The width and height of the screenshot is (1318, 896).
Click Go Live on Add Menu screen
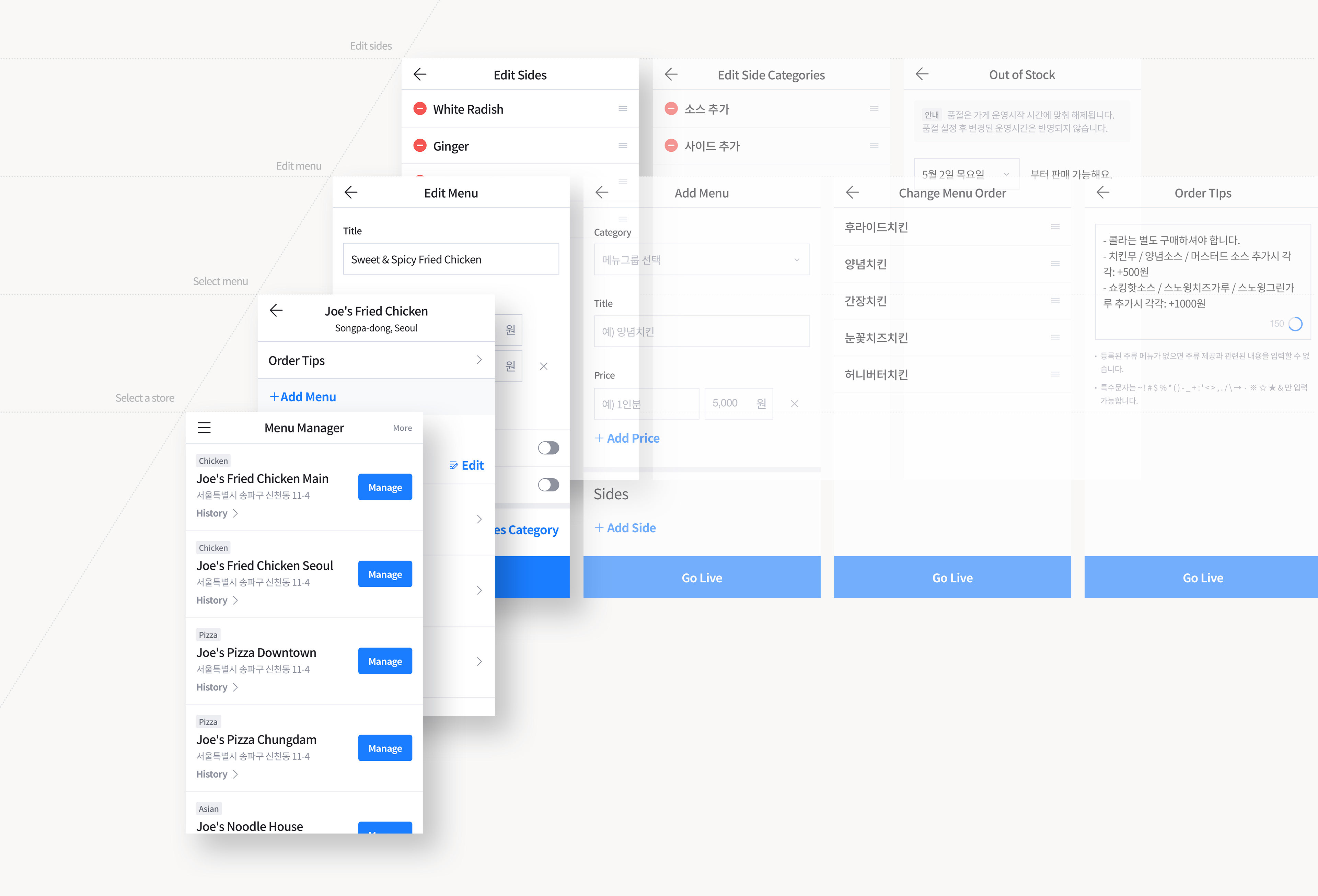[702, 577]
